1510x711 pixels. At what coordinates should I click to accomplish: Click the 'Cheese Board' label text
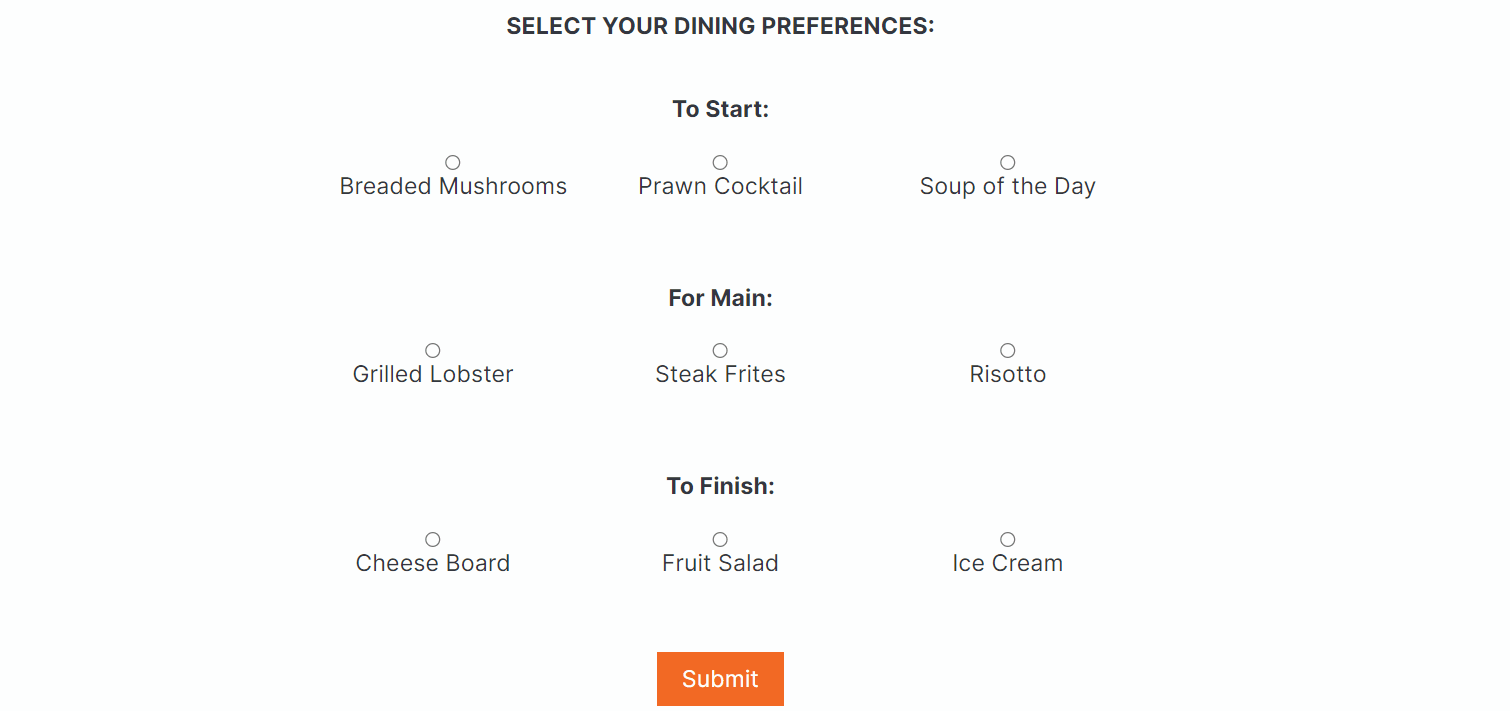coord(433,563)
